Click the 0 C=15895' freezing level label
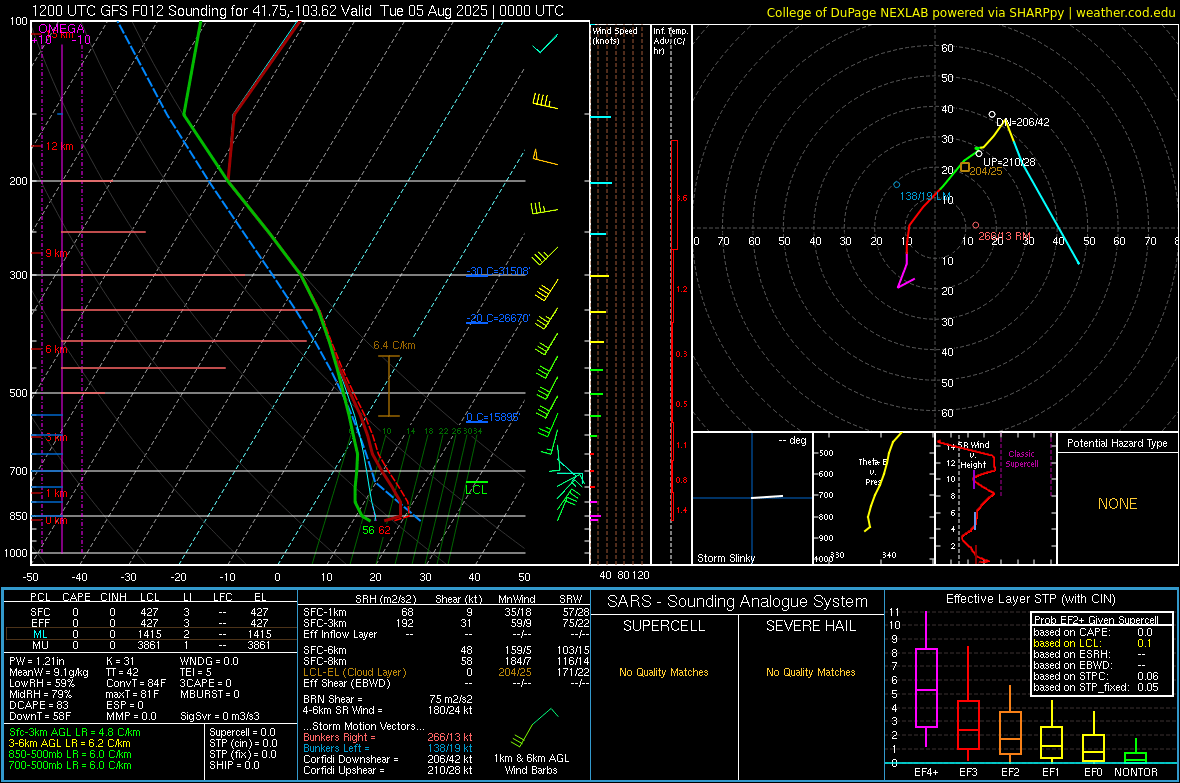 (492, 417)
